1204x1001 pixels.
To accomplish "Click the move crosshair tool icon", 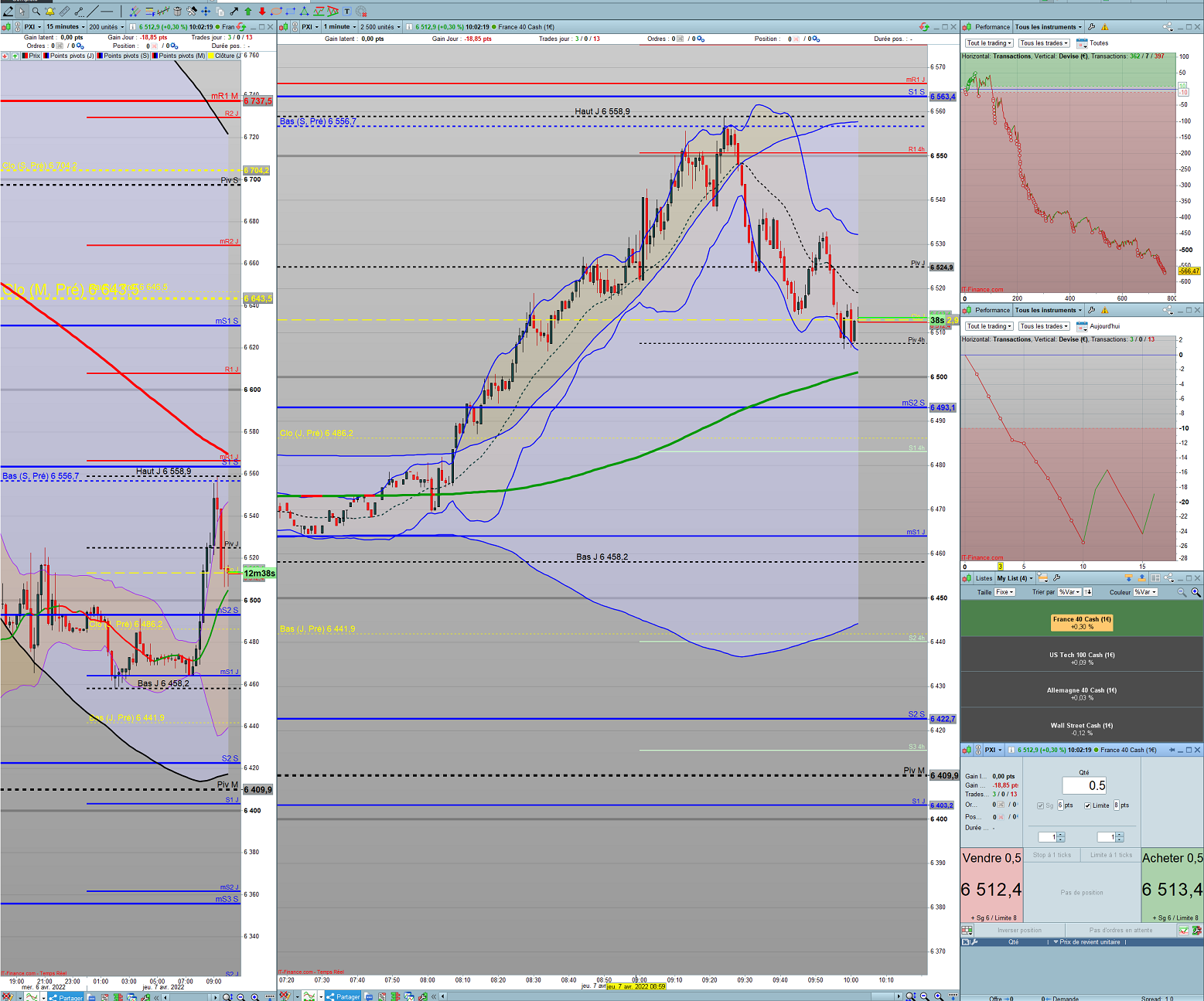I will pyautogui.click(x=206, y=12).
